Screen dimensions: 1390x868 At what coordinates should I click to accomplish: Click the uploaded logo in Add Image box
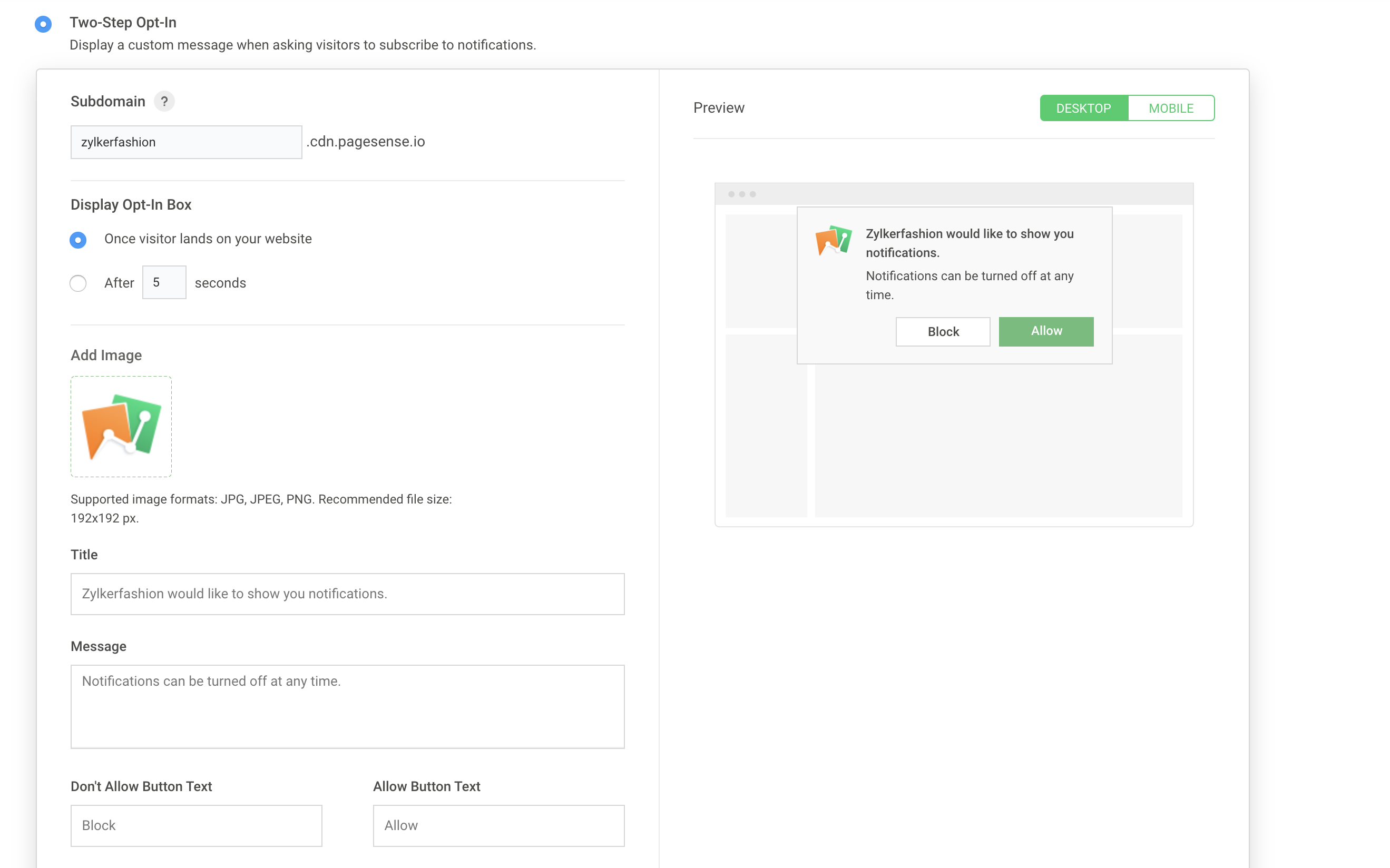[121, 427]
